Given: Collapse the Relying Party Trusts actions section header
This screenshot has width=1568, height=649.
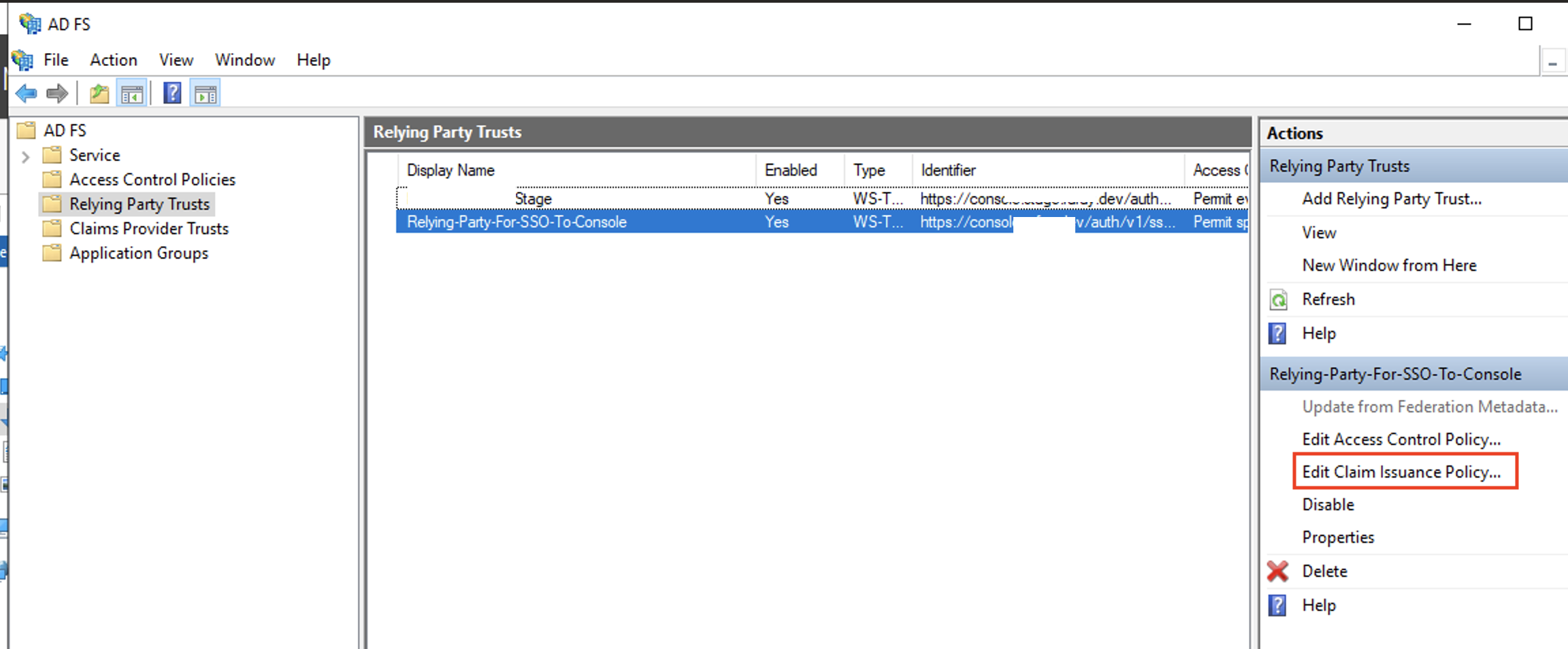Looking at the screenshot, I should pyautogui.click(x=1414, y=166).
